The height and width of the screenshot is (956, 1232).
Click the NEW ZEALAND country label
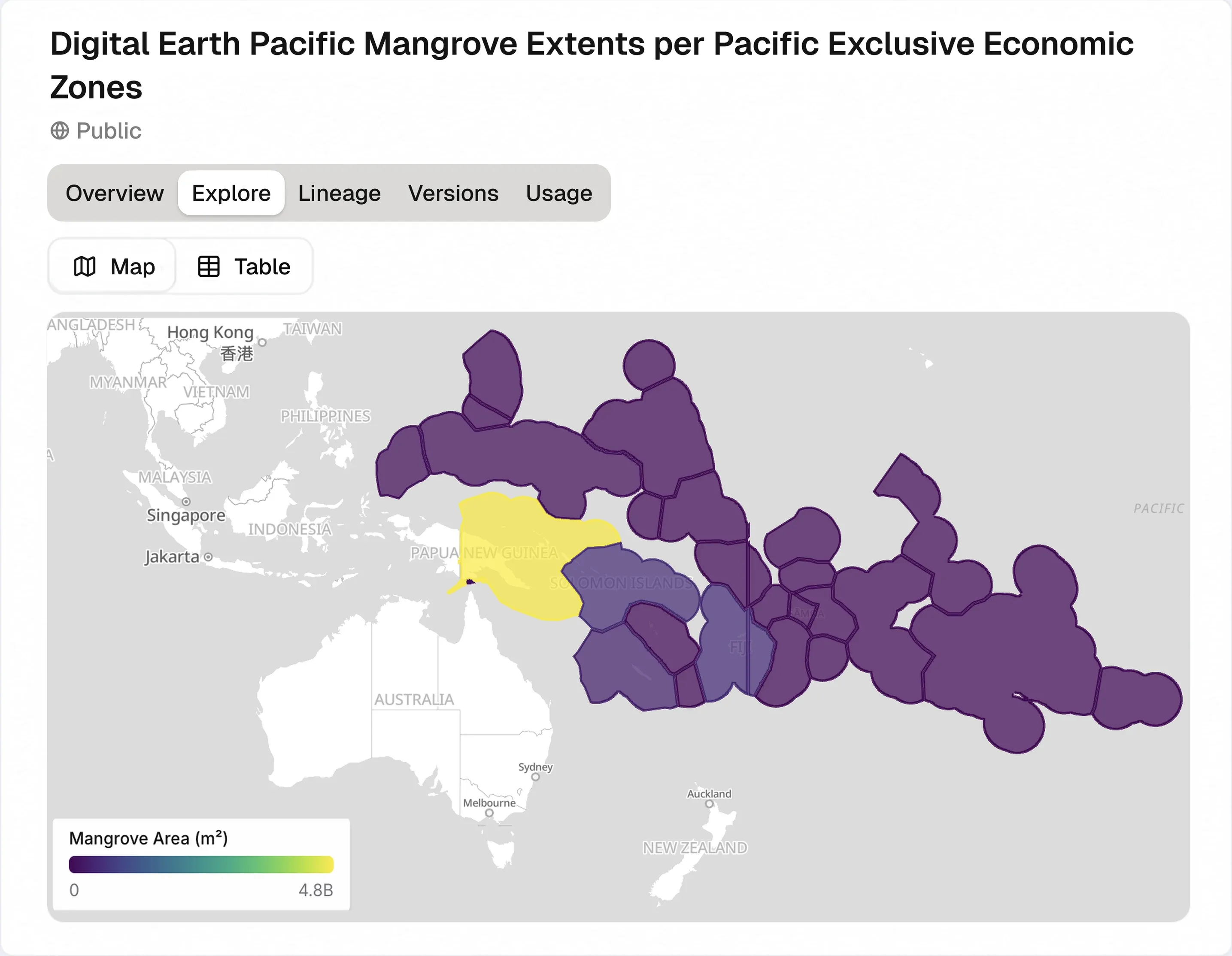[695, 848]
